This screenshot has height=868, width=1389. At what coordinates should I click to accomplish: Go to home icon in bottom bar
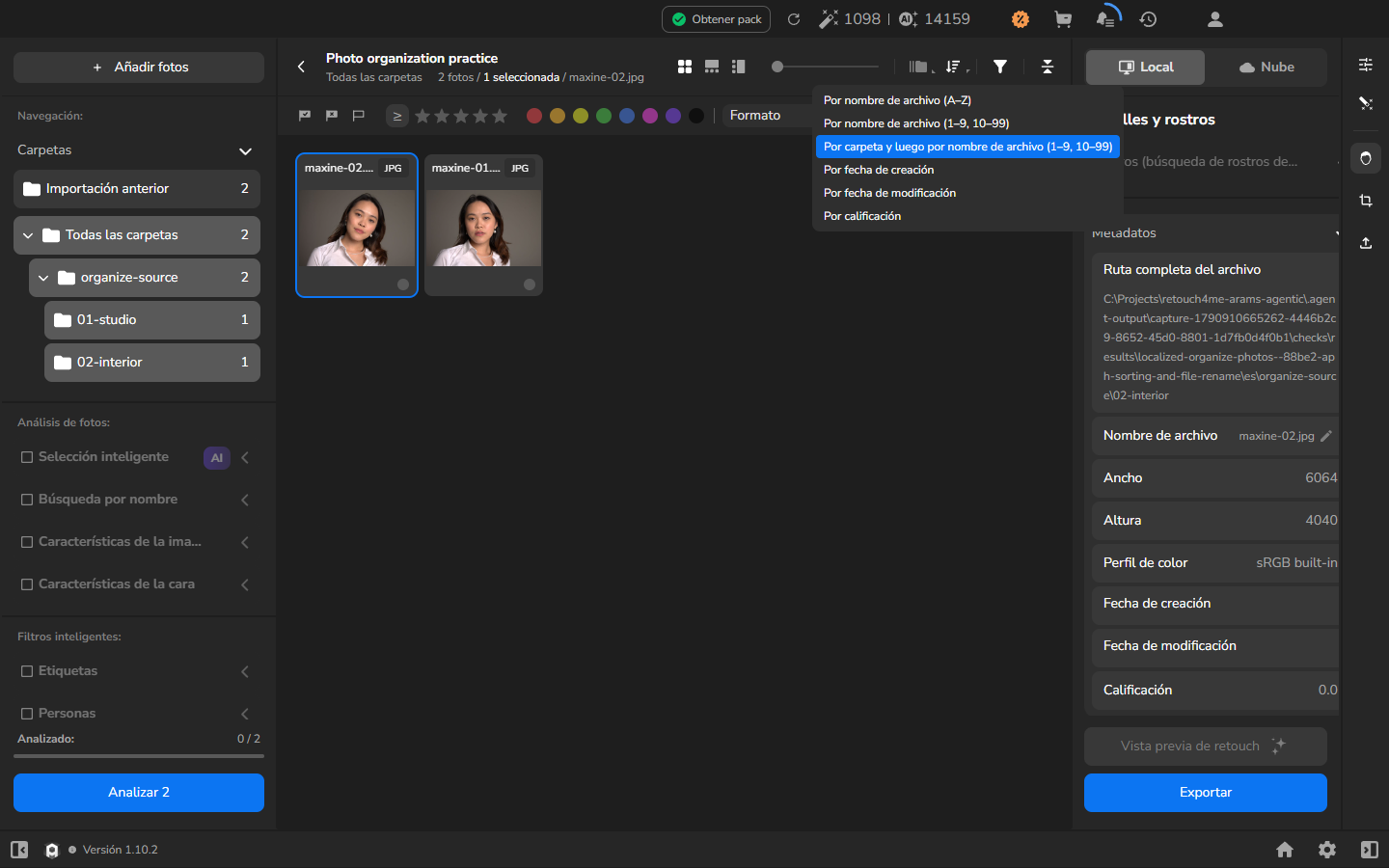coord(1285,850)
